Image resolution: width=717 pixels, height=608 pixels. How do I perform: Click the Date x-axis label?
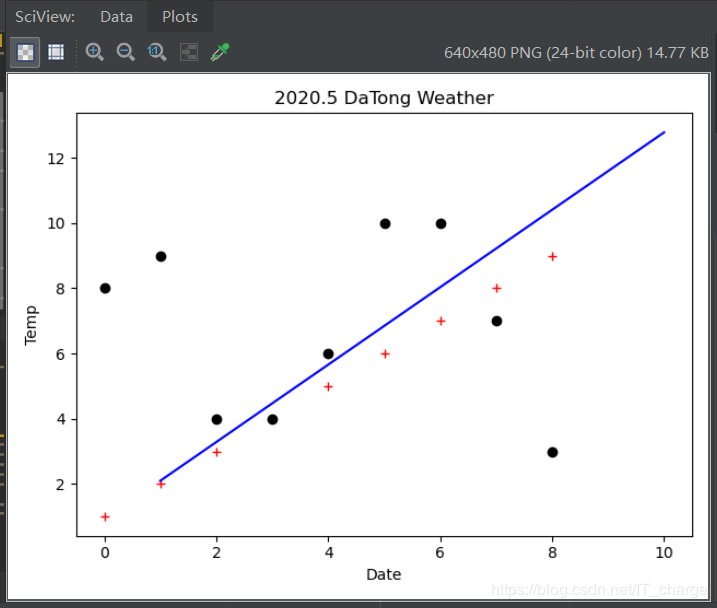(384, 575)
